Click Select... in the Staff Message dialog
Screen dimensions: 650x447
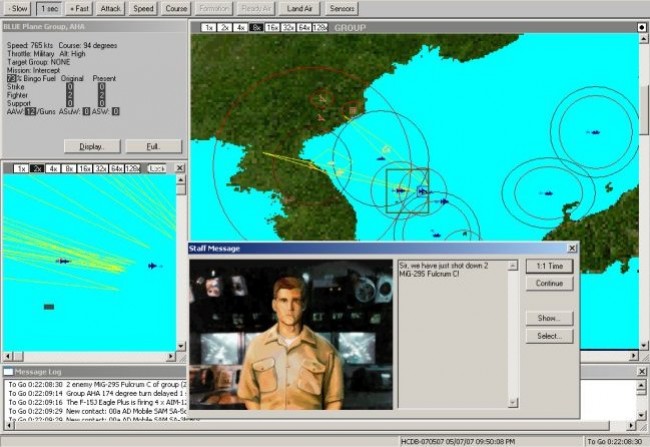tap(549, 336)
